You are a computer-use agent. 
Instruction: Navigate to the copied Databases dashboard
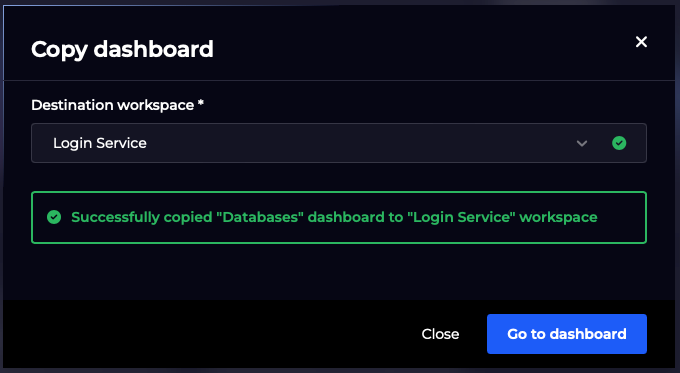tap(567, 334)
